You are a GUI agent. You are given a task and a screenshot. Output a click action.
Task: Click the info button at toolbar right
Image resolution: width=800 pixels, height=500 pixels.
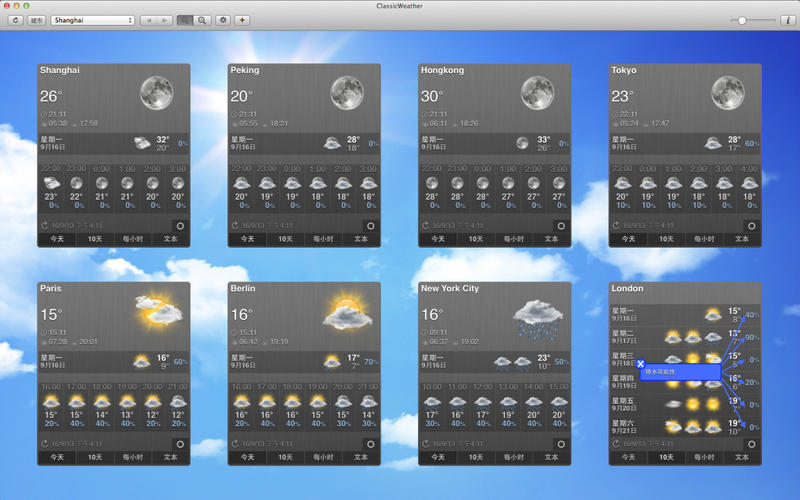click(787, 20)
